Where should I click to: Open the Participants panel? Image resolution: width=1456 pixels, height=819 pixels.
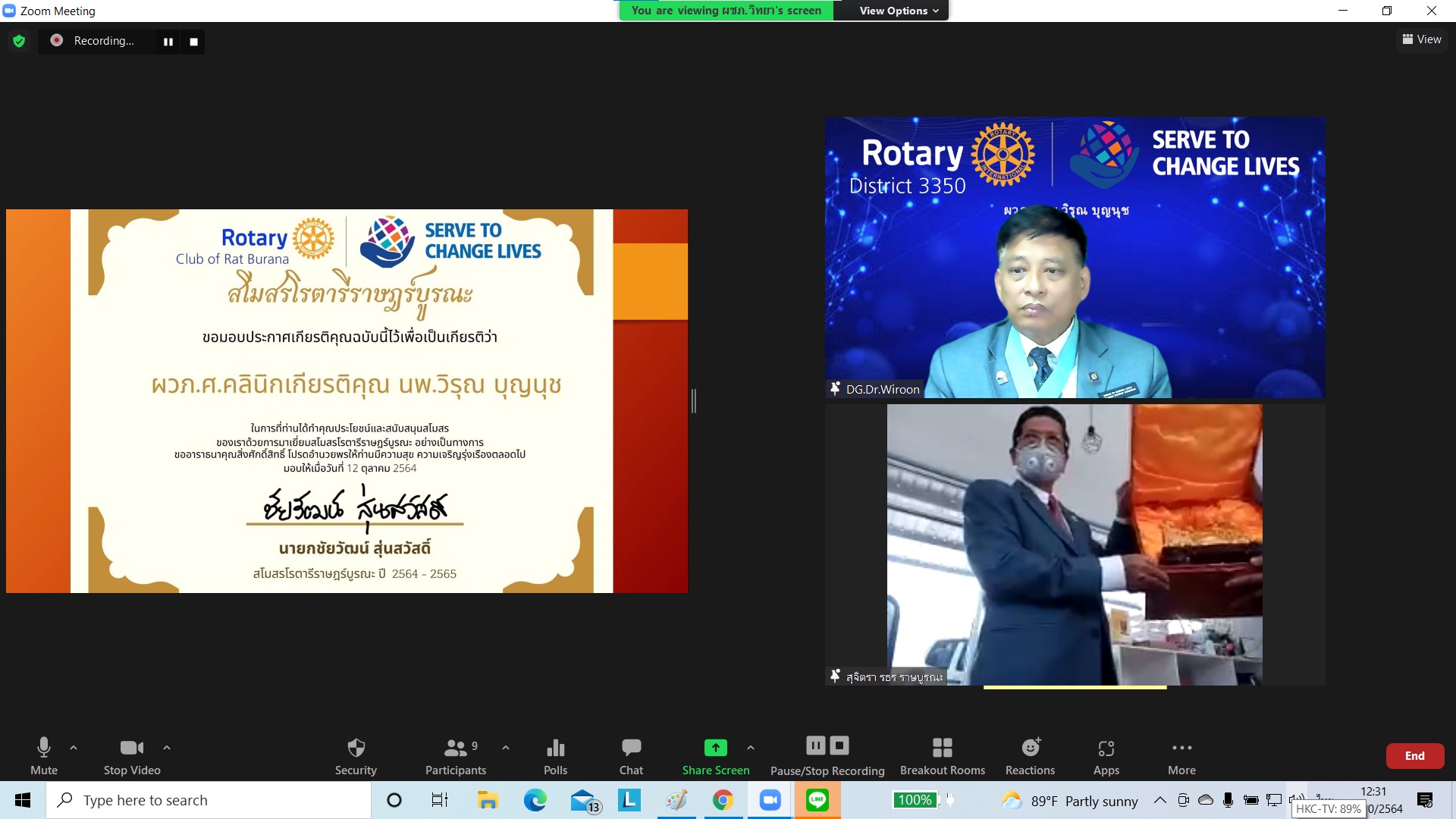[x=456, y=755]
